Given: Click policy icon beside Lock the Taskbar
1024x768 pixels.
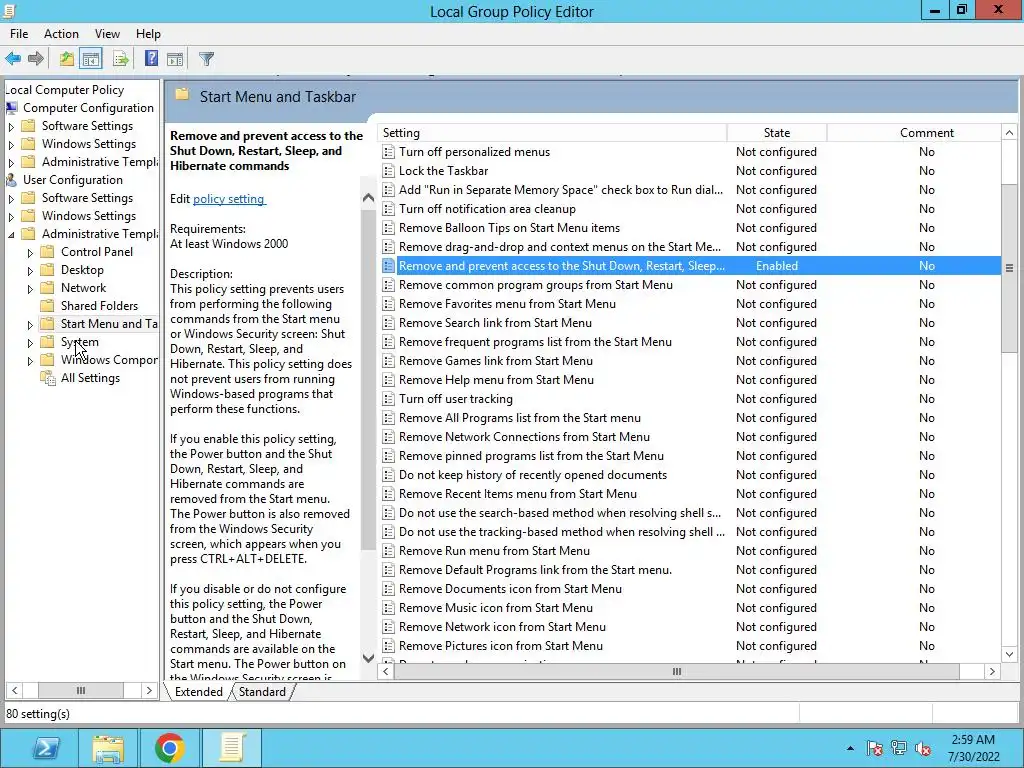Looking at the screenshot, I should click(x=389, y=171).
